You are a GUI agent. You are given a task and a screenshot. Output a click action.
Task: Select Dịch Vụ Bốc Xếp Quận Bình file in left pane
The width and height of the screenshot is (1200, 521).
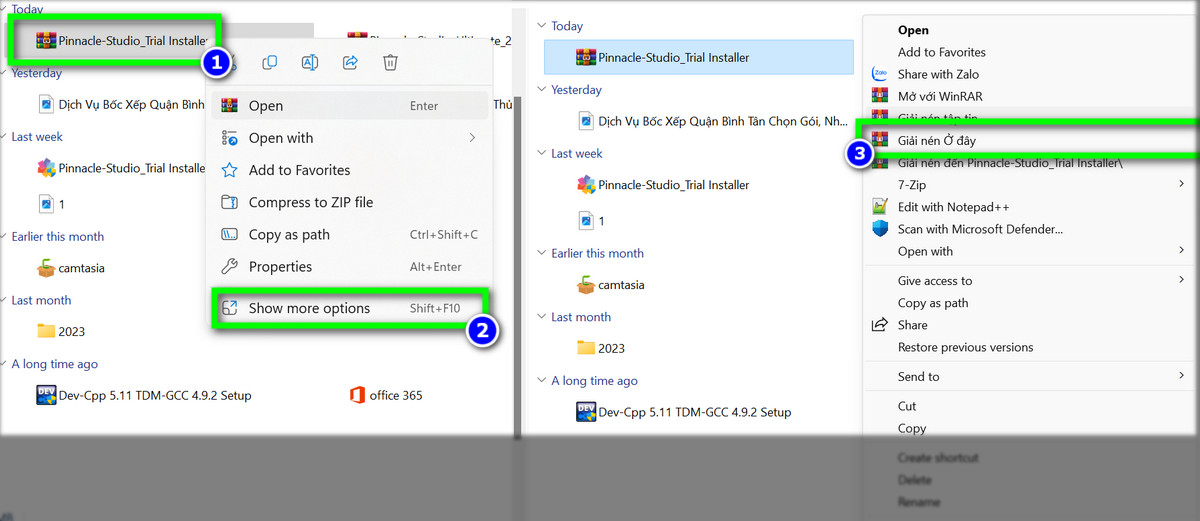(124, 104)
